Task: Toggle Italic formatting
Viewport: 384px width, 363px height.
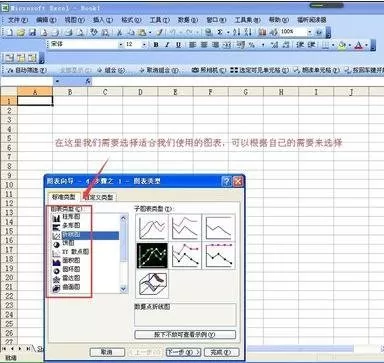Action: [x=167, y=45]
